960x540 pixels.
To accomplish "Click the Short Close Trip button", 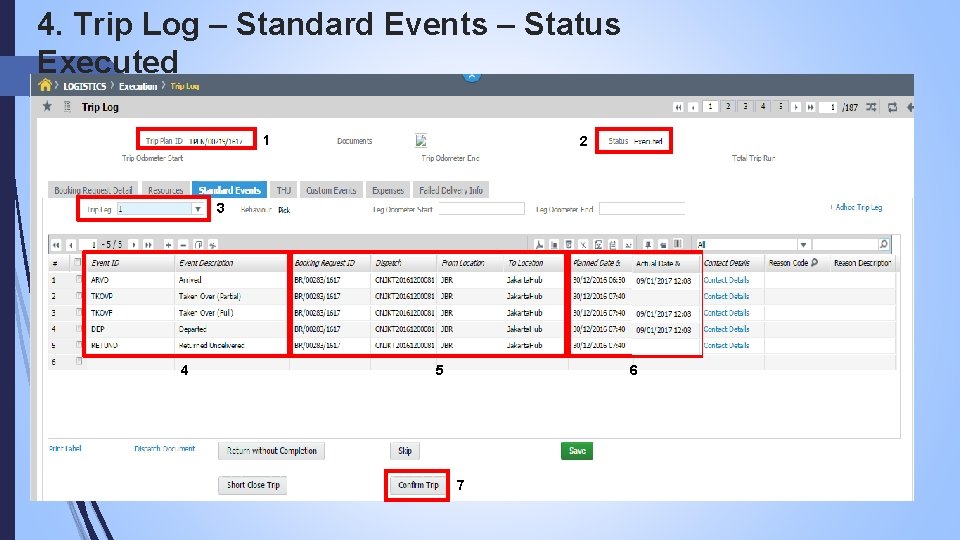I will point(253,485).
